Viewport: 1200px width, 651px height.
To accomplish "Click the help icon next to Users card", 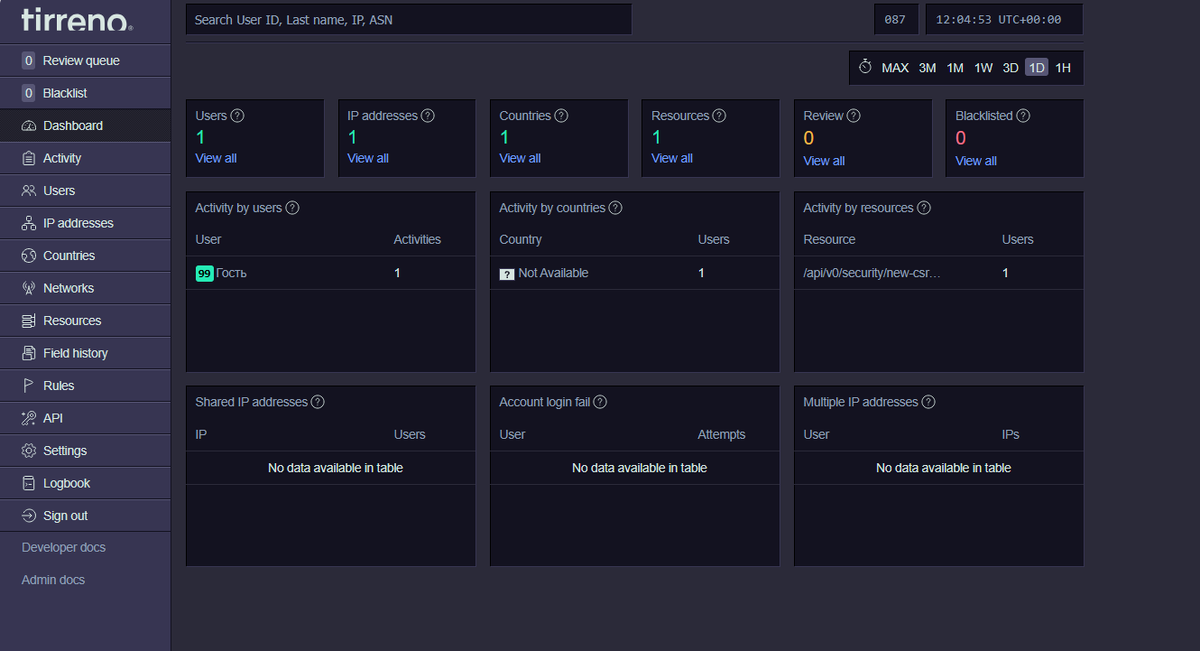I will click(x=237, y=116).
